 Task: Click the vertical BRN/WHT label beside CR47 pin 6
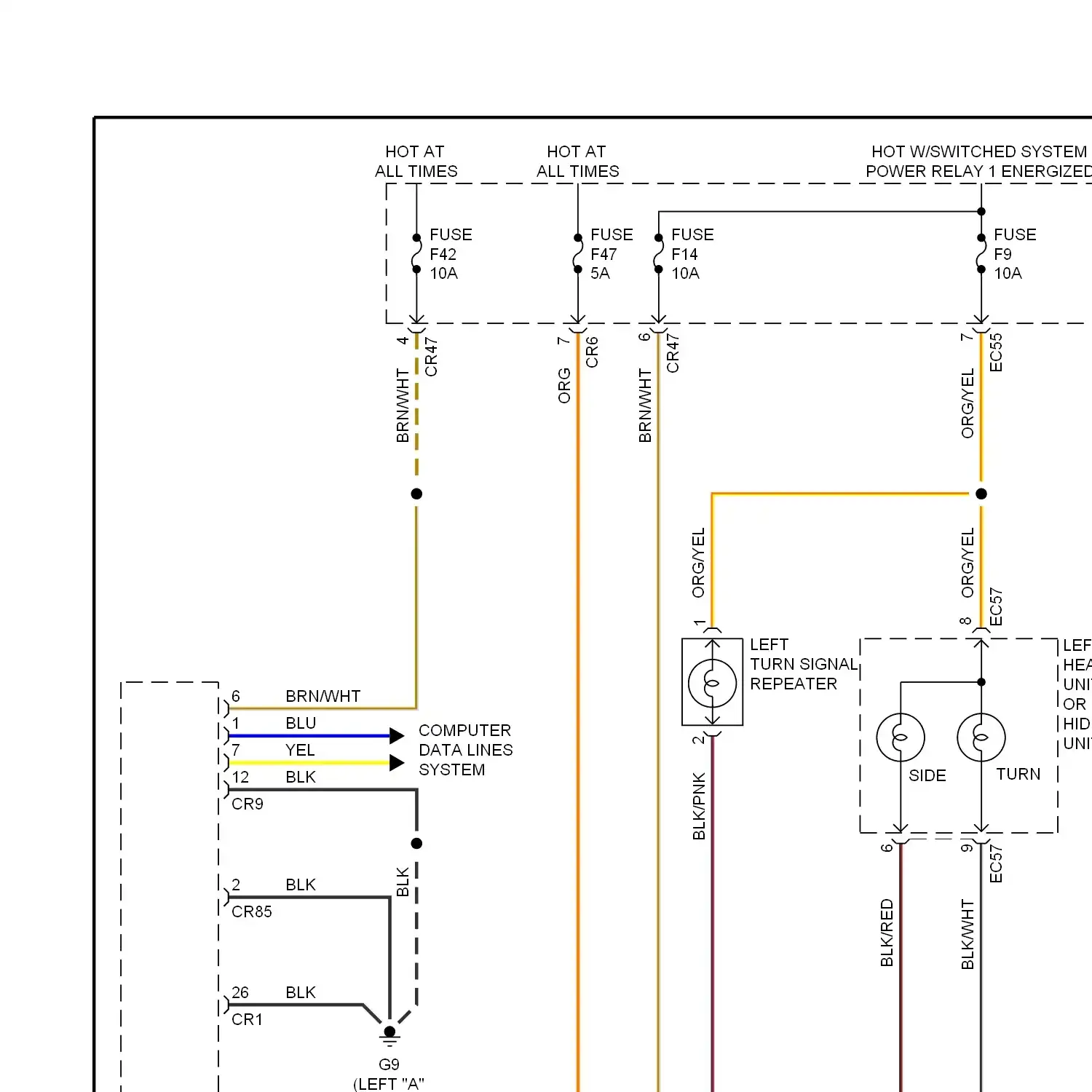point(645,405)
